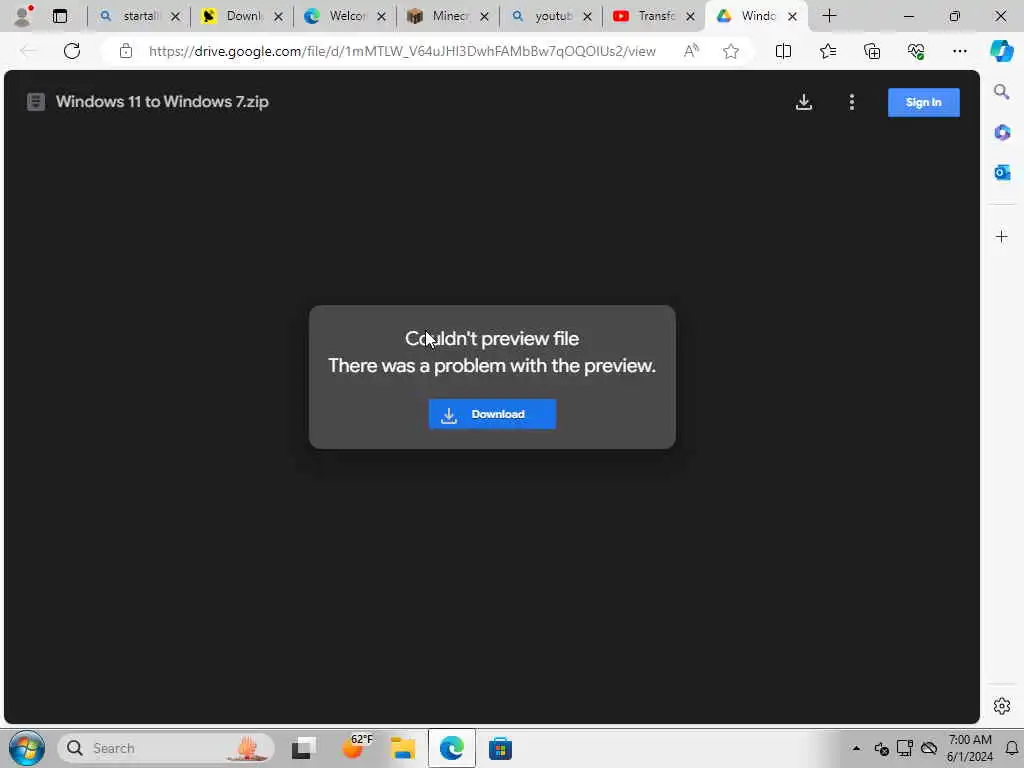Viewport: 1024px width, 768px height.
Task: Open the three-dot more actions menu in Drive
Action: (x=852, y=102)
